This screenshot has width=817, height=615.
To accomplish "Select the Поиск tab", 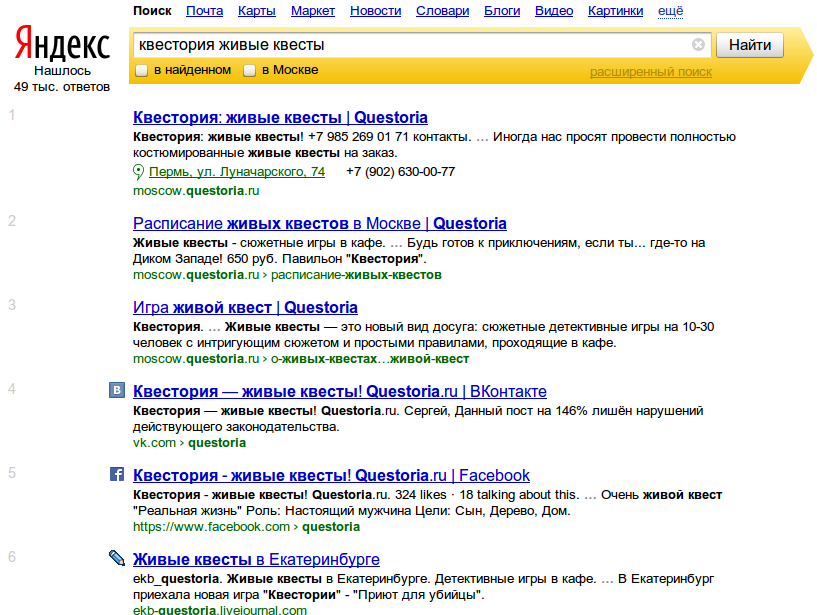I will point(152,11).
